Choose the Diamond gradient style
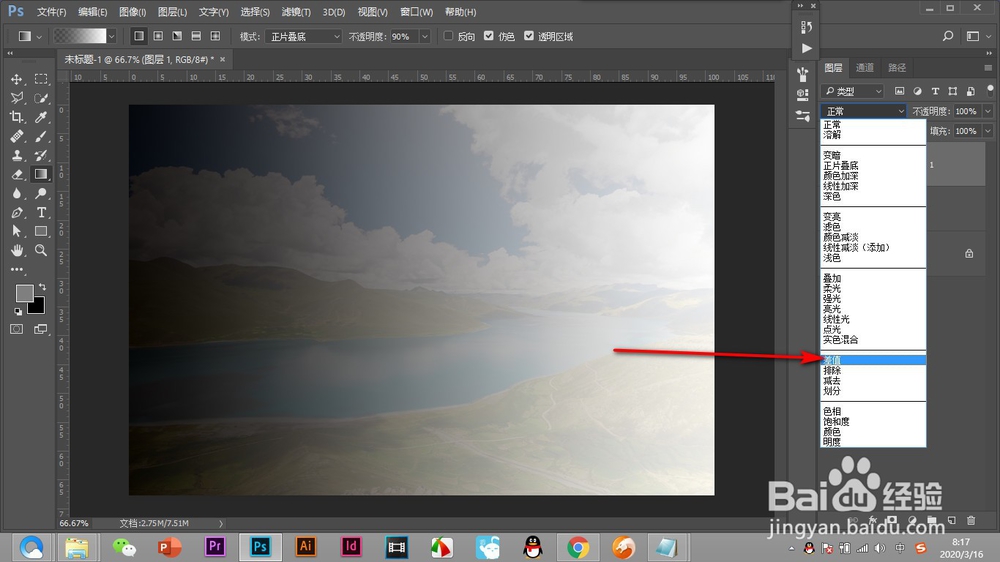This screenshot has width=1000, height=562. [x=215, y=36]
